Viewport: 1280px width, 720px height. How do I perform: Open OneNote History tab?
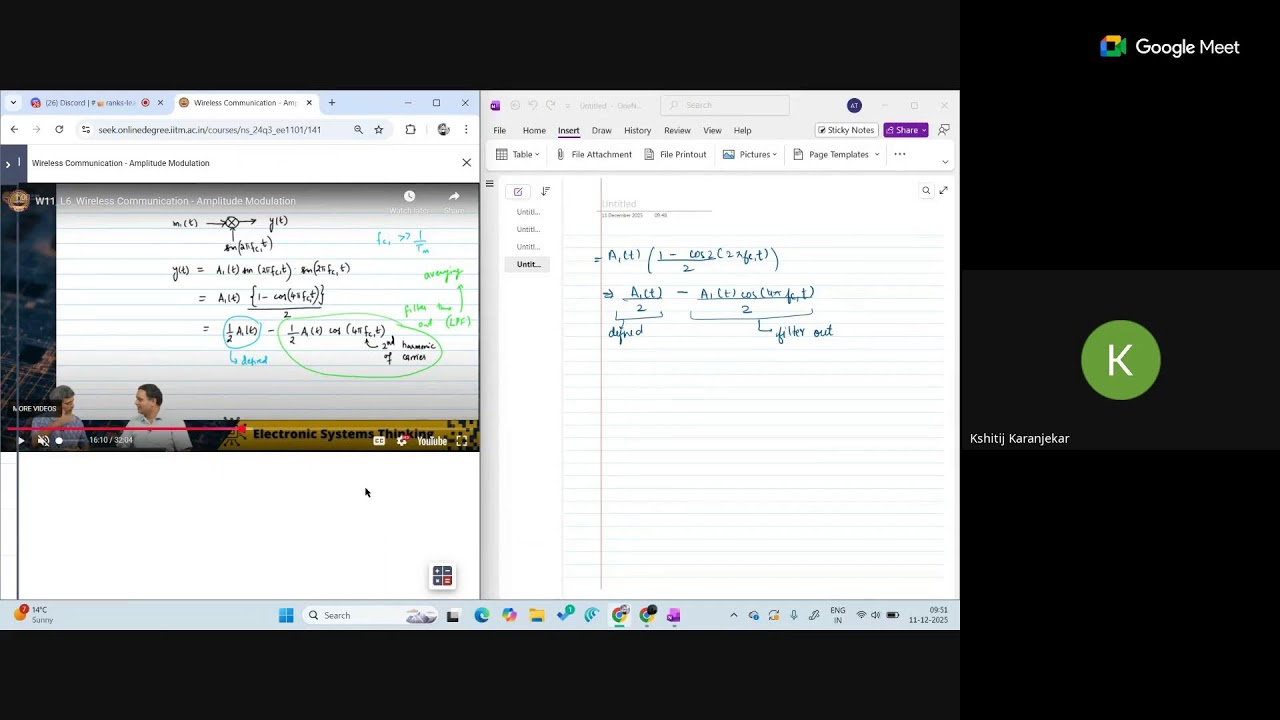tap(638, 130)
